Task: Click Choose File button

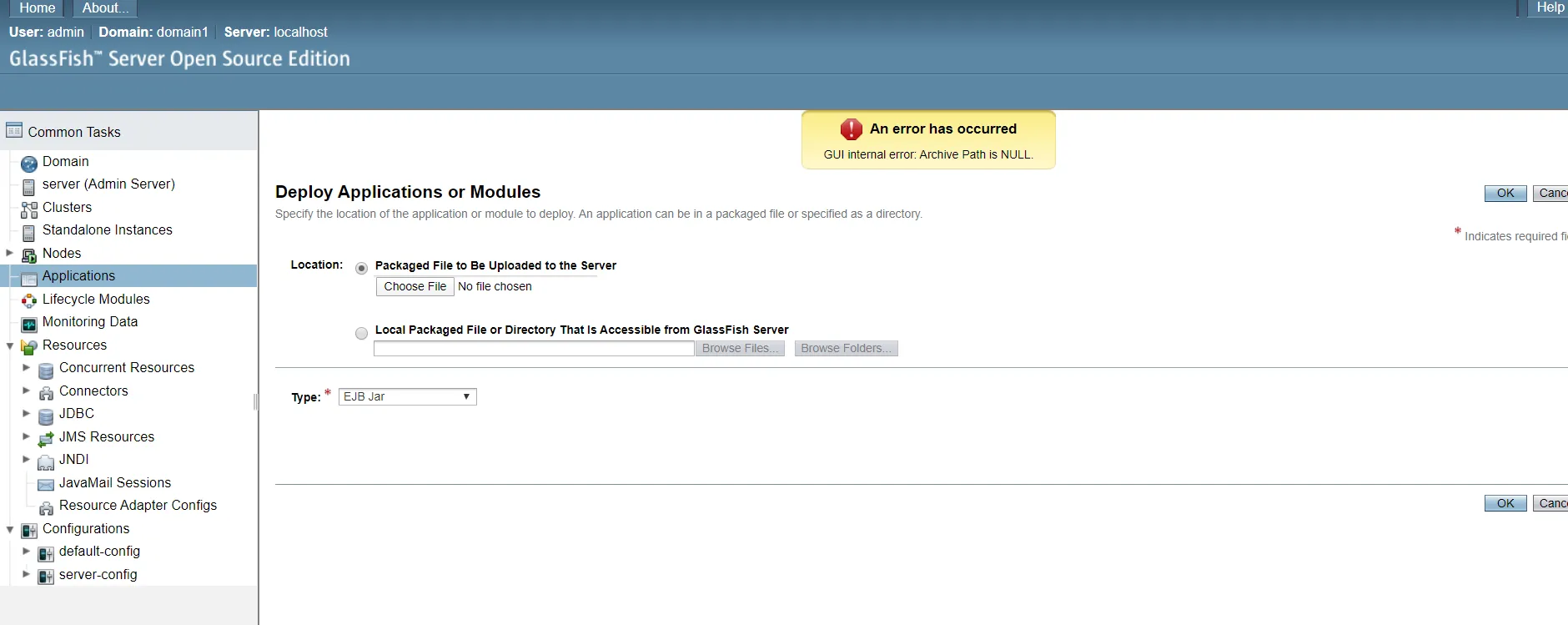Action: [x=415, y=286]
